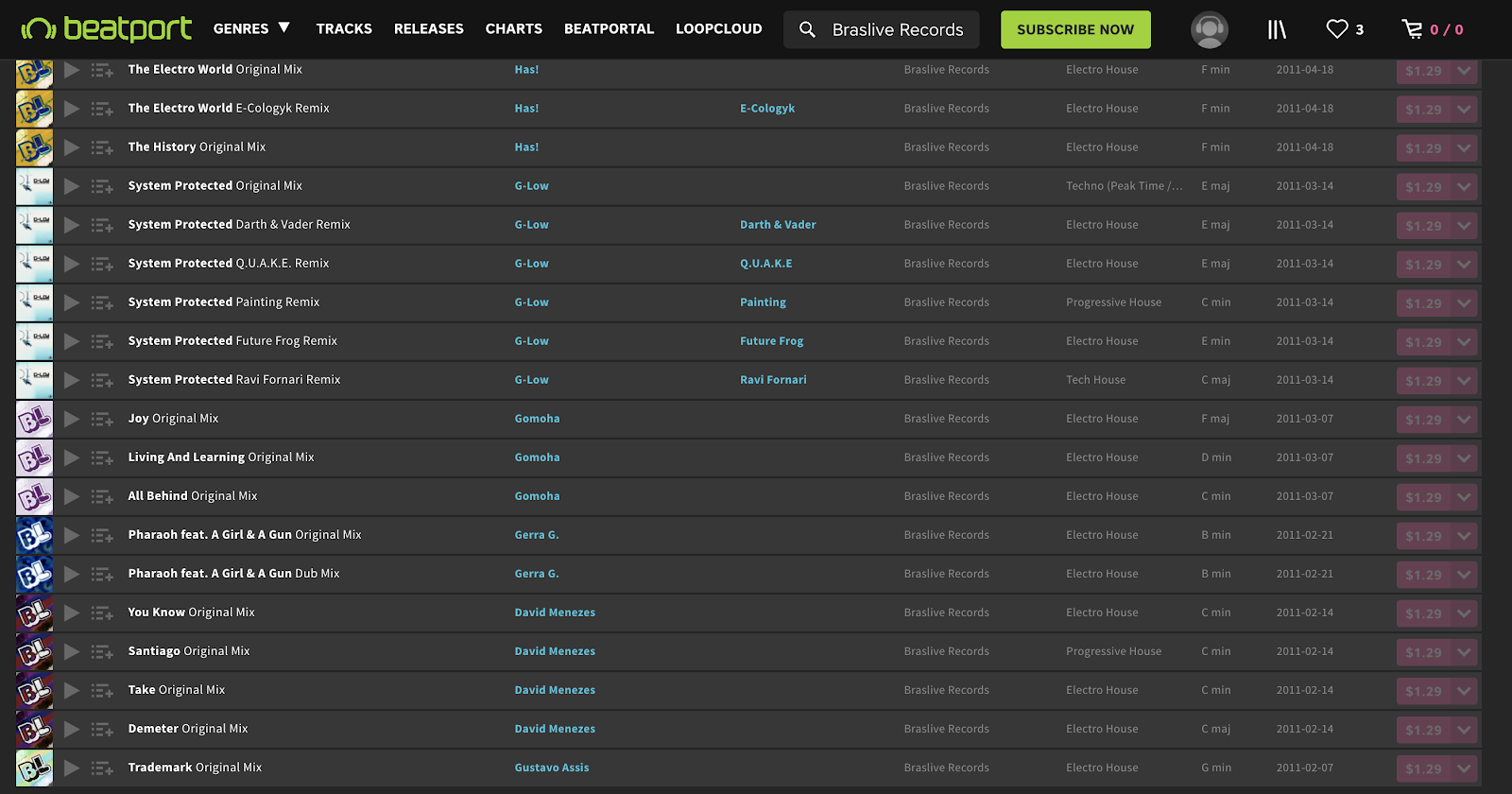This screenshot has width=1512, height=794.
Task: Expand price options for System Protected Original Mix
Action: click(x=1464, y=186)
